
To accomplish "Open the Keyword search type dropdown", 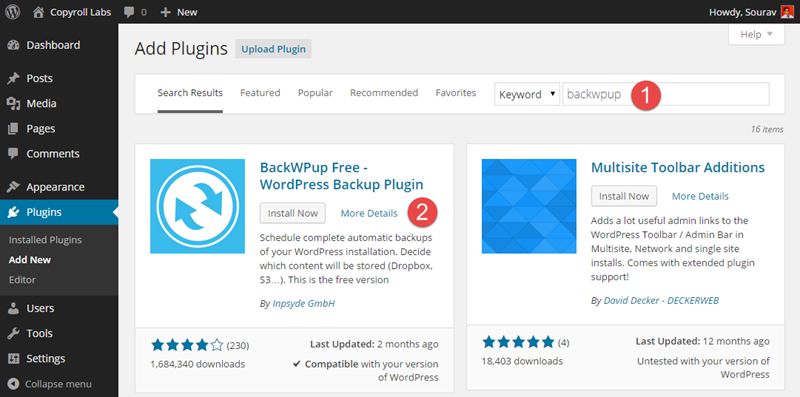I will click(527, 94).
